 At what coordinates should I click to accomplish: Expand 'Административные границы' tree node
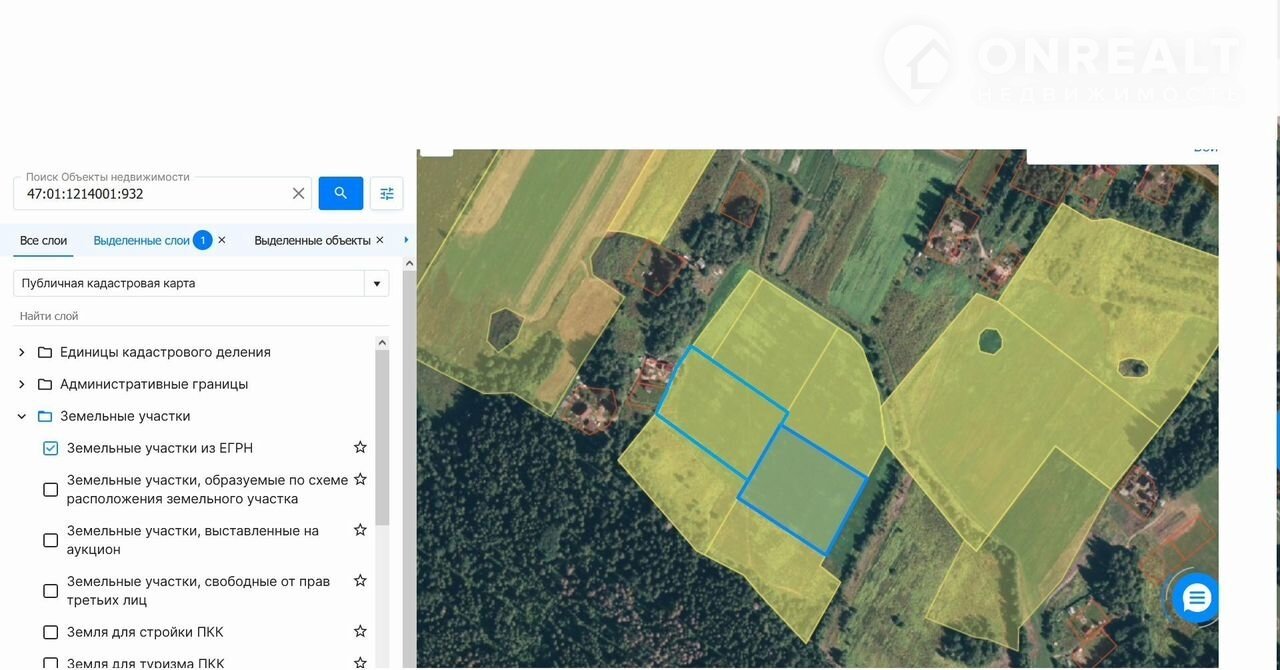(x=22, y=384)
